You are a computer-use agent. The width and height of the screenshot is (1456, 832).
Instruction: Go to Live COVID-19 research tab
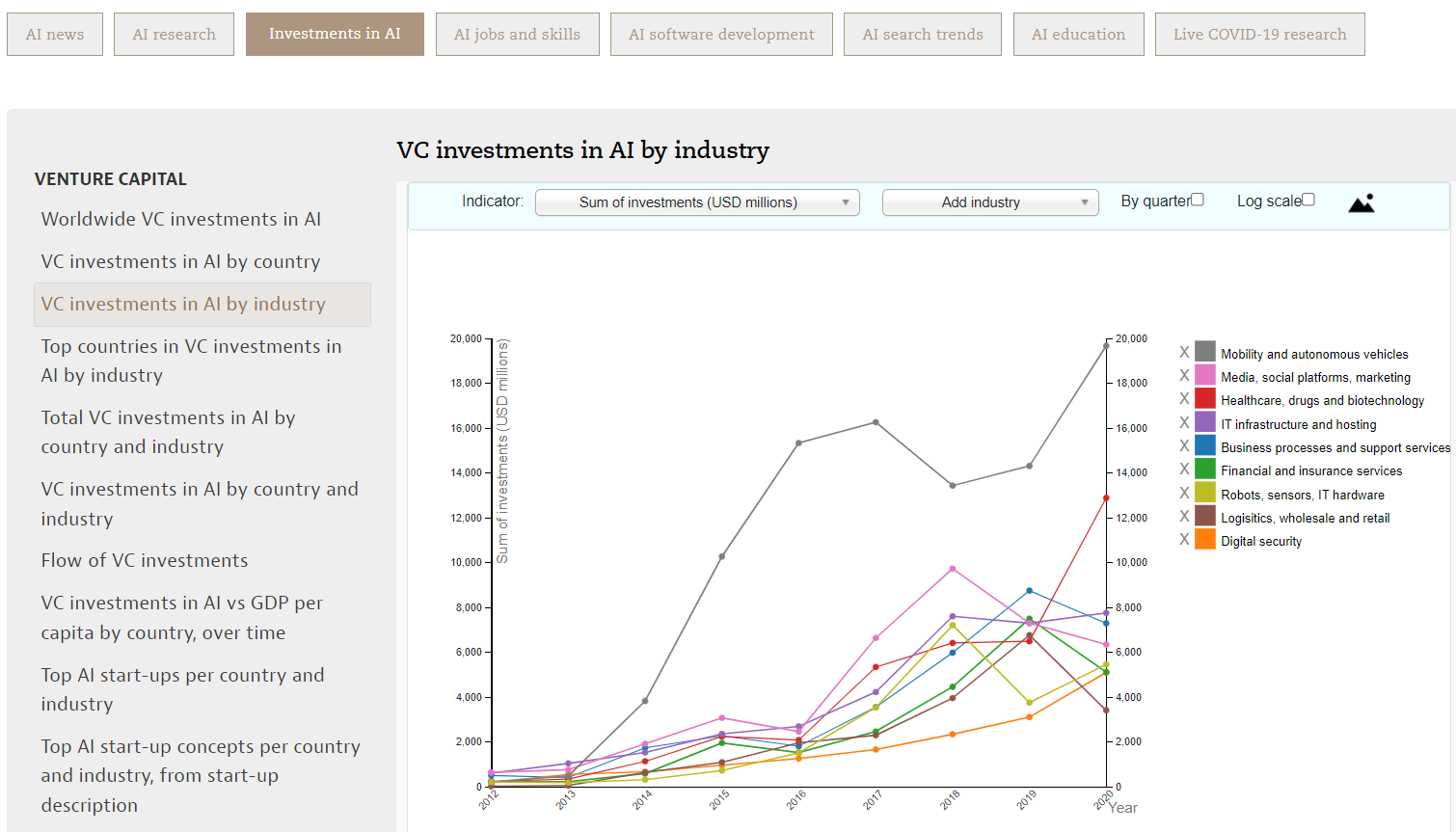tap(1259, 35)
